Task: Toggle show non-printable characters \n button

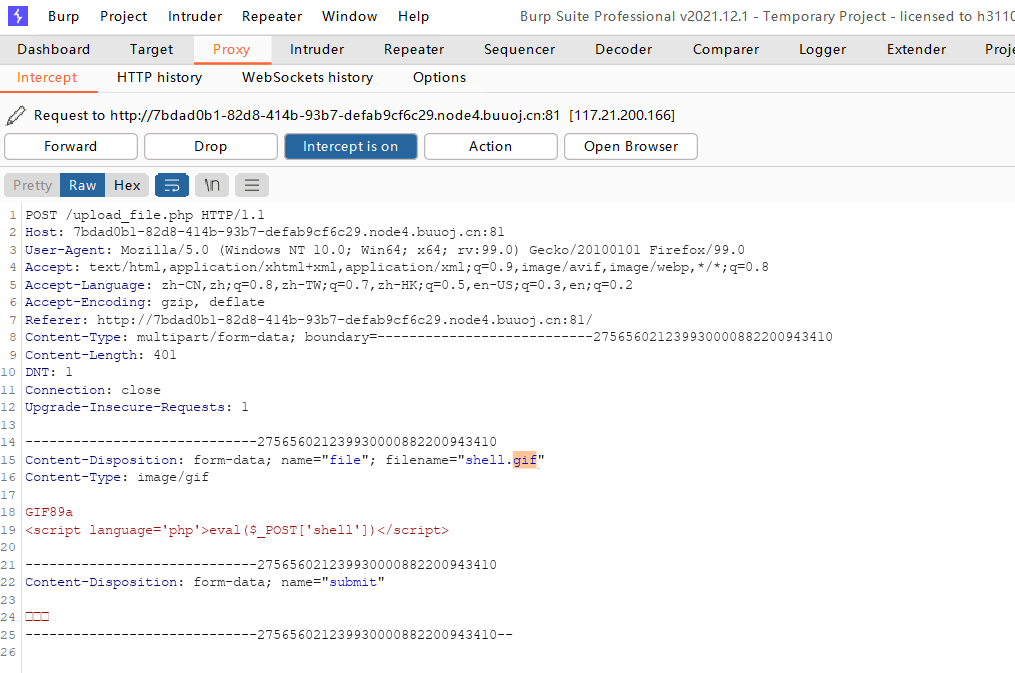Action: (x=212, y=185)
